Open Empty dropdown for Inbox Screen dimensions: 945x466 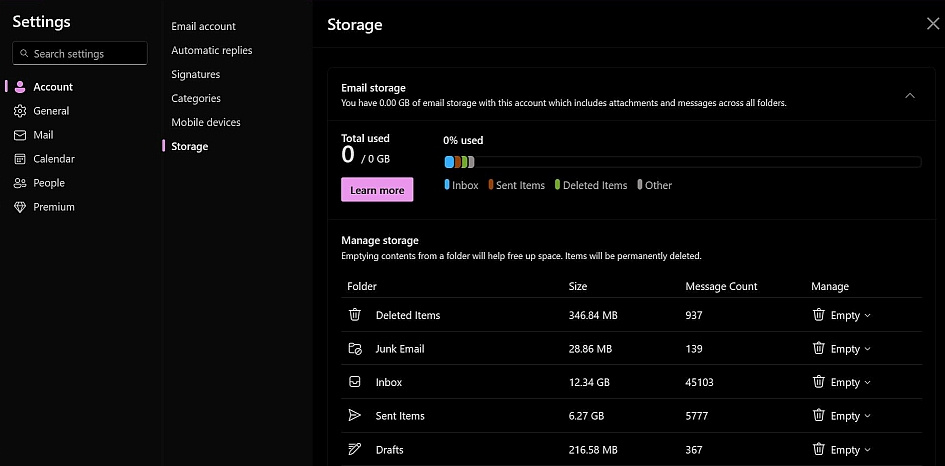pyautogui.click(x=841, y=382)
